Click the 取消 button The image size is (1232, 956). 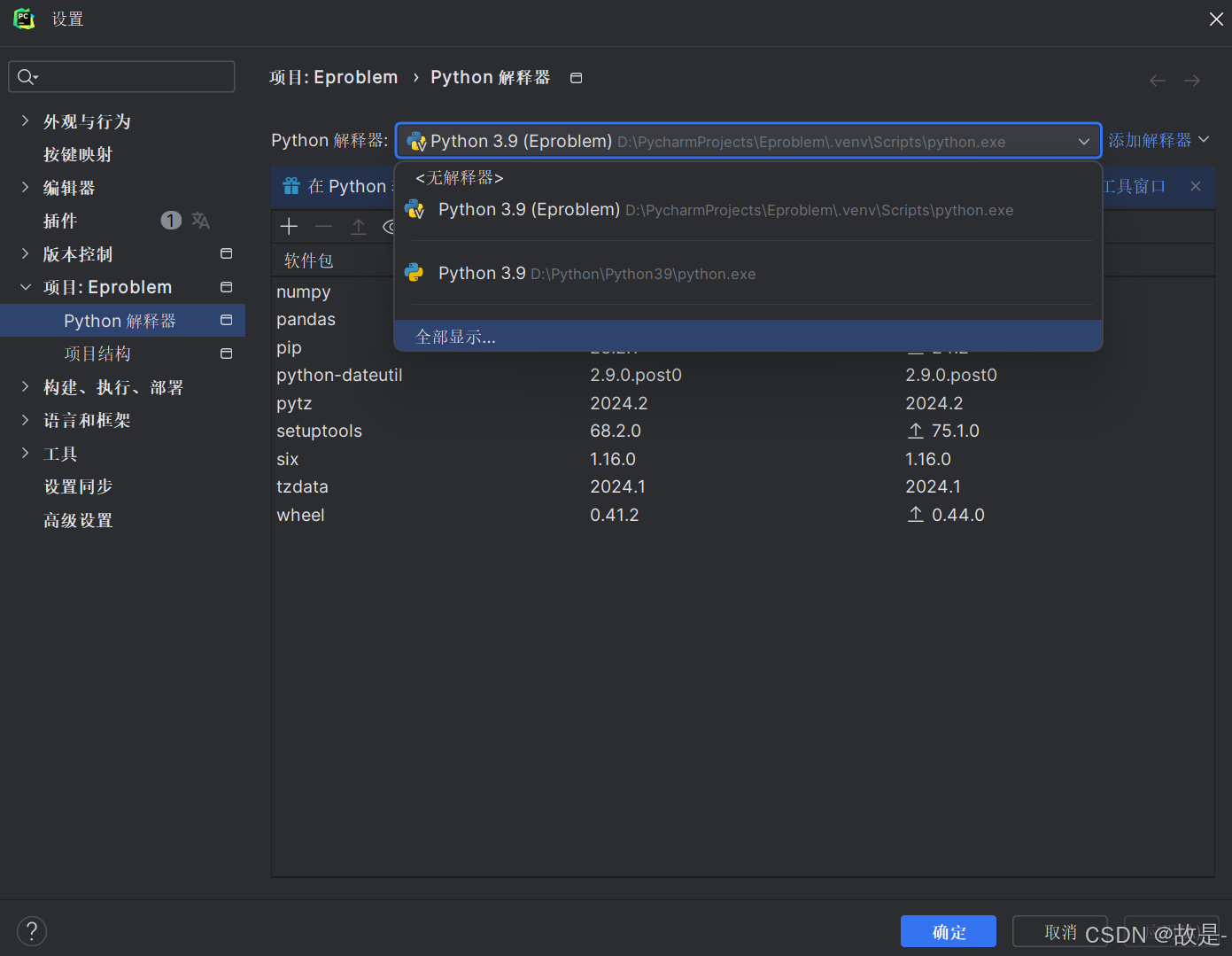[x=1060, y=932]
